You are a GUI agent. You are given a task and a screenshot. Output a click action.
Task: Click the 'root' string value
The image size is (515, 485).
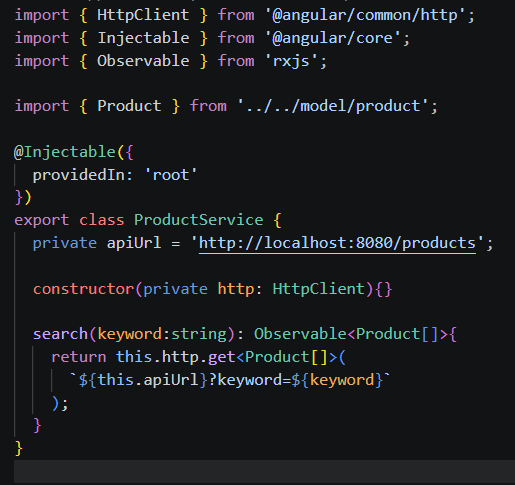pyautogui.click(x=171, y=175)
